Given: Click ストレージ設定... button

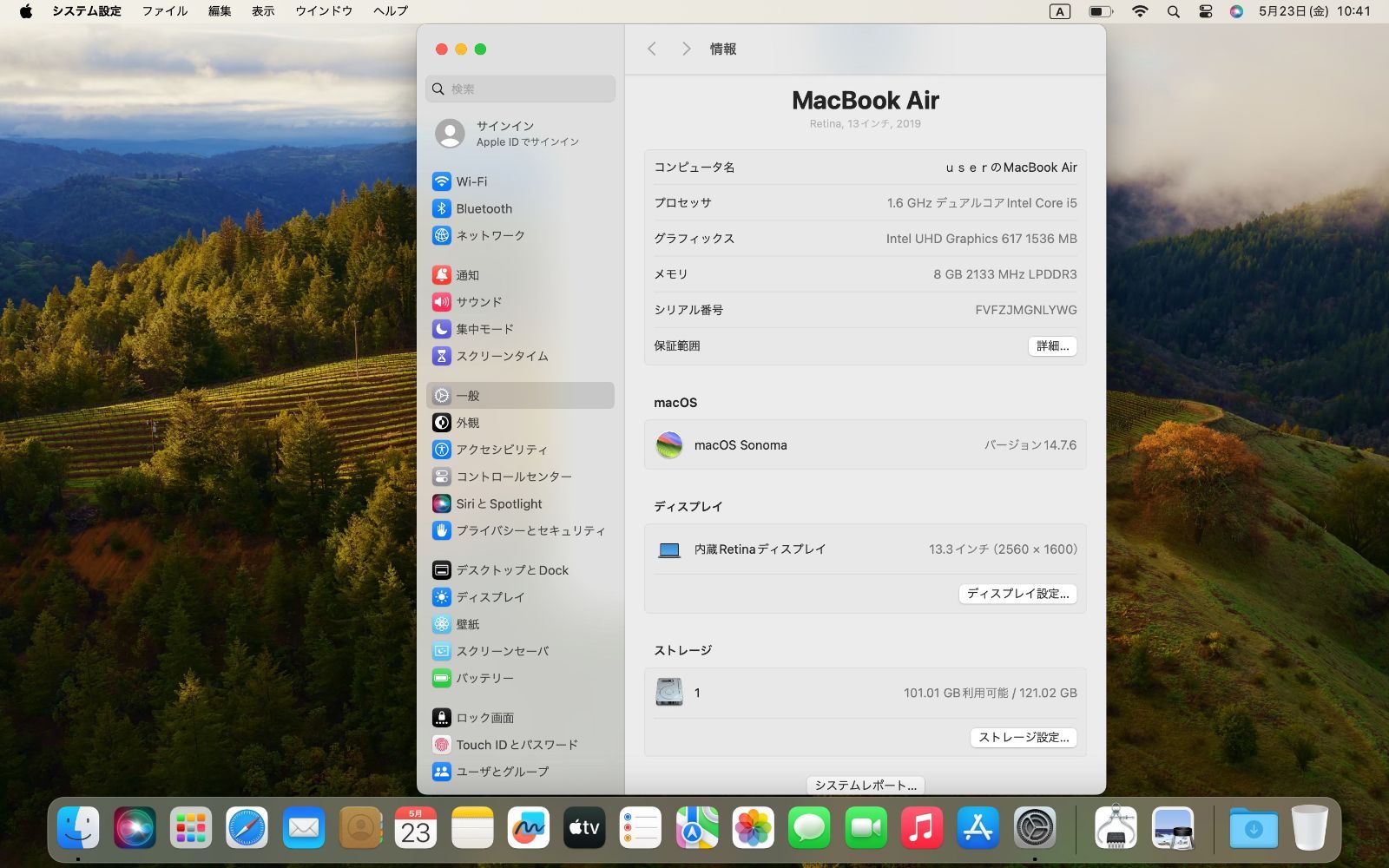Looking at the screenshot, I should tap(1024, 737).
